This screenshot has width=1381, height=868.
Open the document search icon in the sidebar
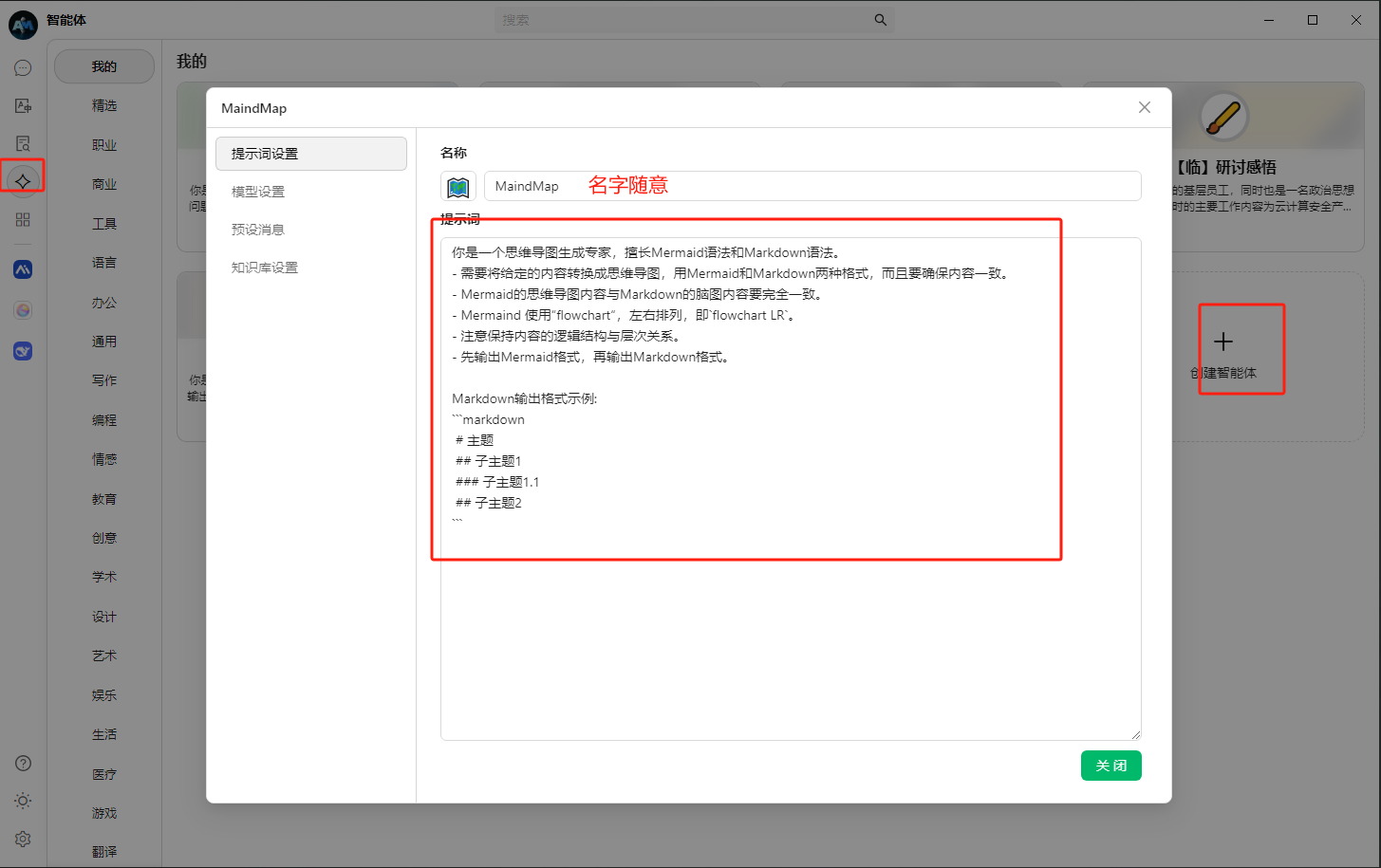[23, 143]
